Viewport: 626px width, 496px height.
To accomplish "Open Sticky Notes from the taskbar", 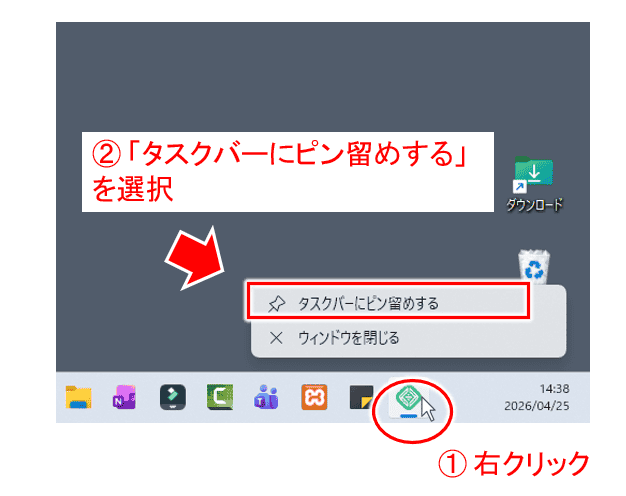I will click(x=360, y=397).
